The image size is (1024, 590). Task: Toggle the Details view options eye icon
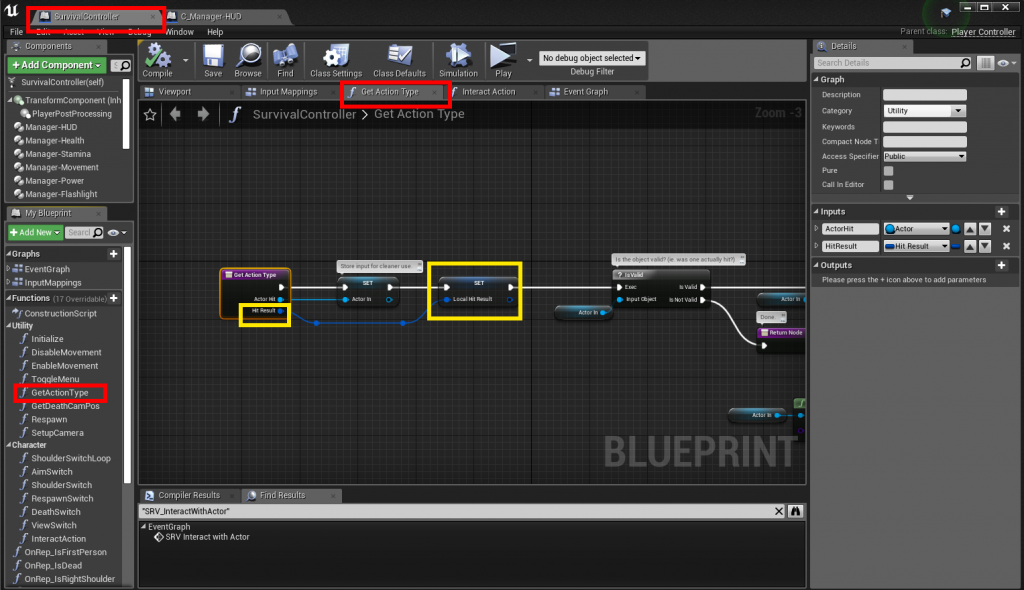point(1004,63)
